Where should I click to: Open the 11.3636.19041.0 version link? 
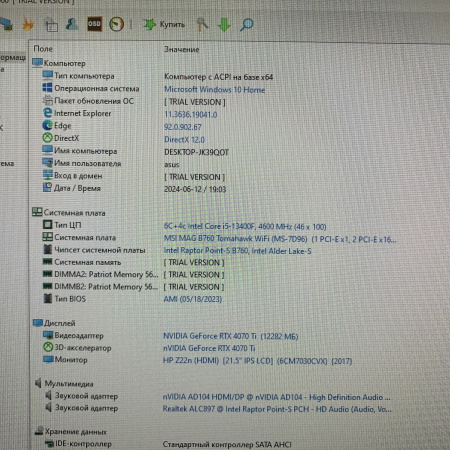pos(190,115)
